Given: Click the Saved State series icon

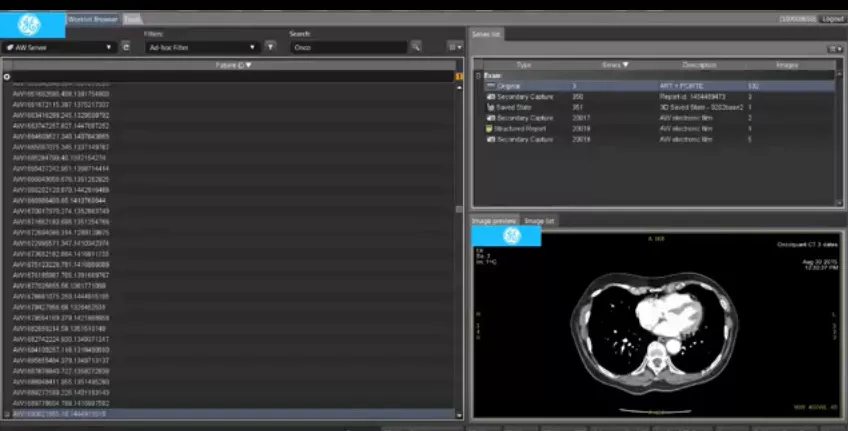Looking at the screenshot, I should pos(491,107).
